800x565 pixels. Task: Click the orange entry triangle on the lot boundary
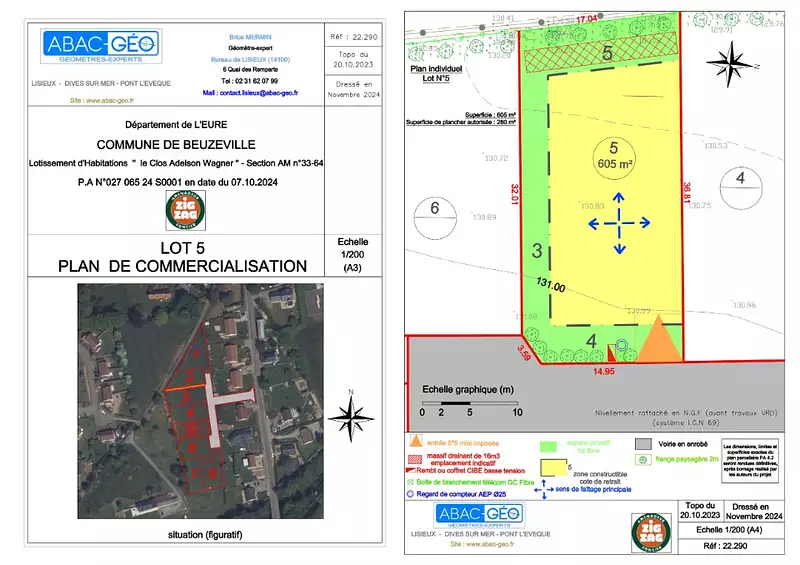[658, 340]
